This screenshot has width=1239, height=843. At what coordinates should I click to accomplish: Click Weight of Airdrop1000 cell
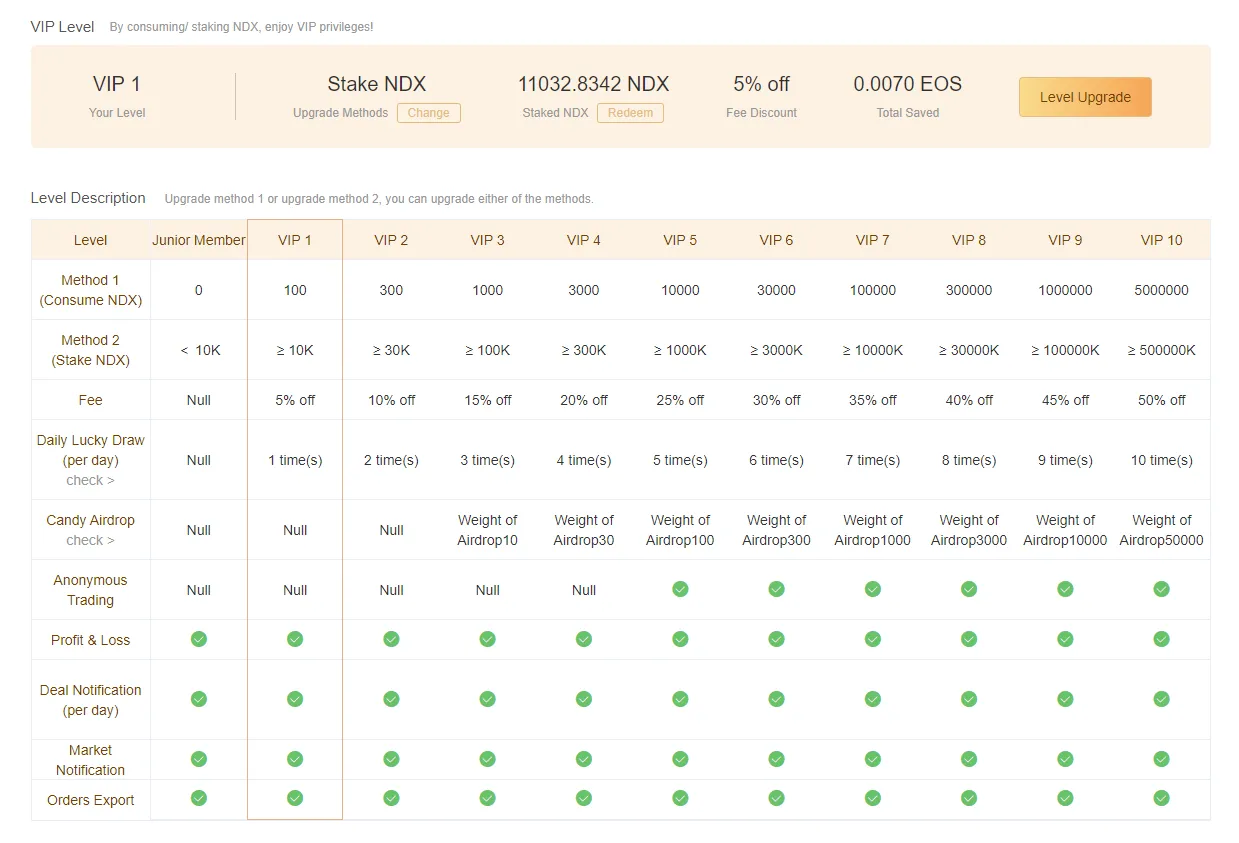(x=873, y=530)
